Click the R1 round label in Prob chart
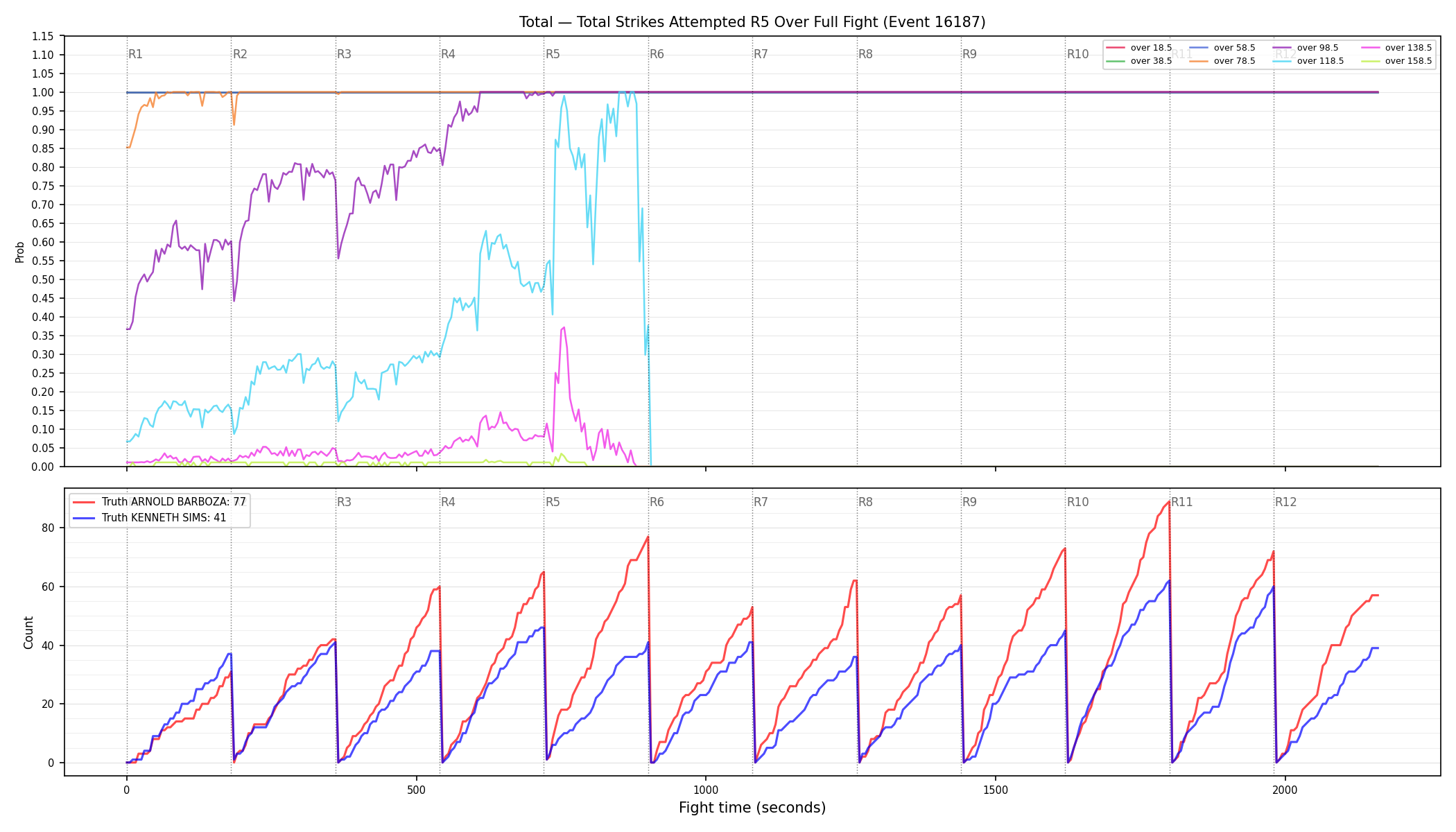The width and height of the screenshot is (1456, 832). point(135,54)
